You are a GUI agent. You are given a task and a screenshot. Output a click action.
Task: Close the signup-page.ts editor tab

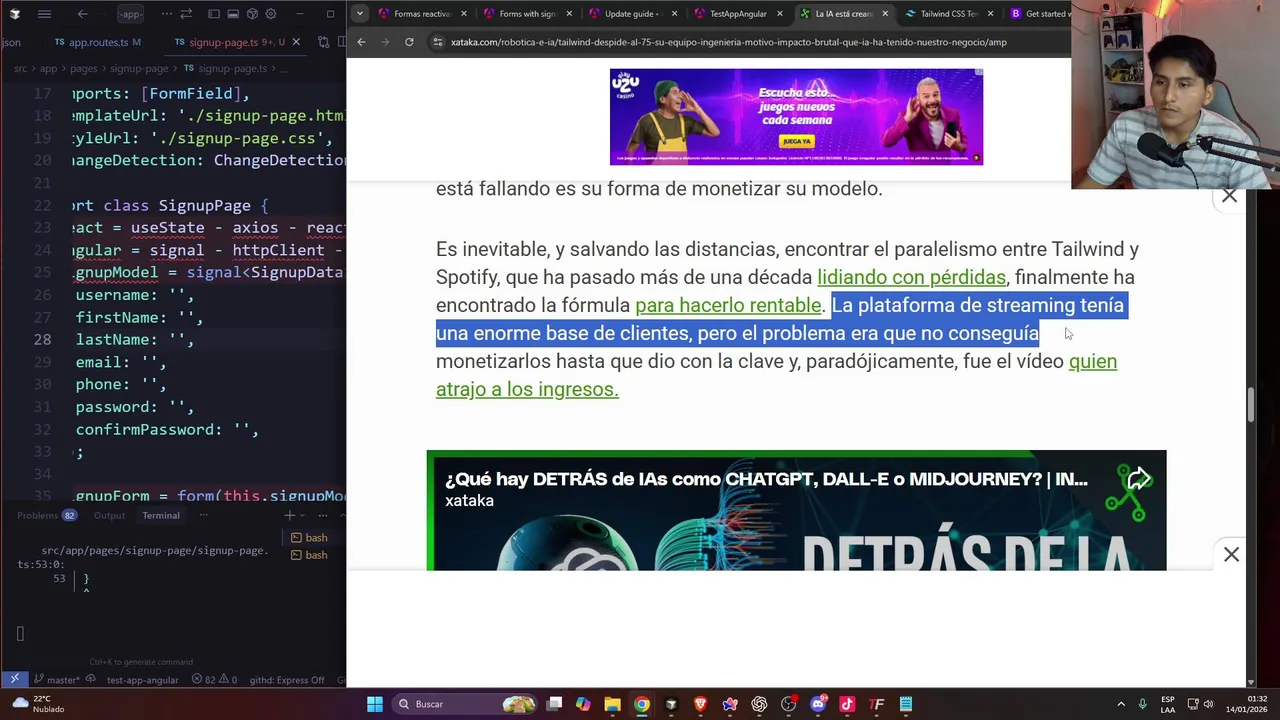pos(295,42)
